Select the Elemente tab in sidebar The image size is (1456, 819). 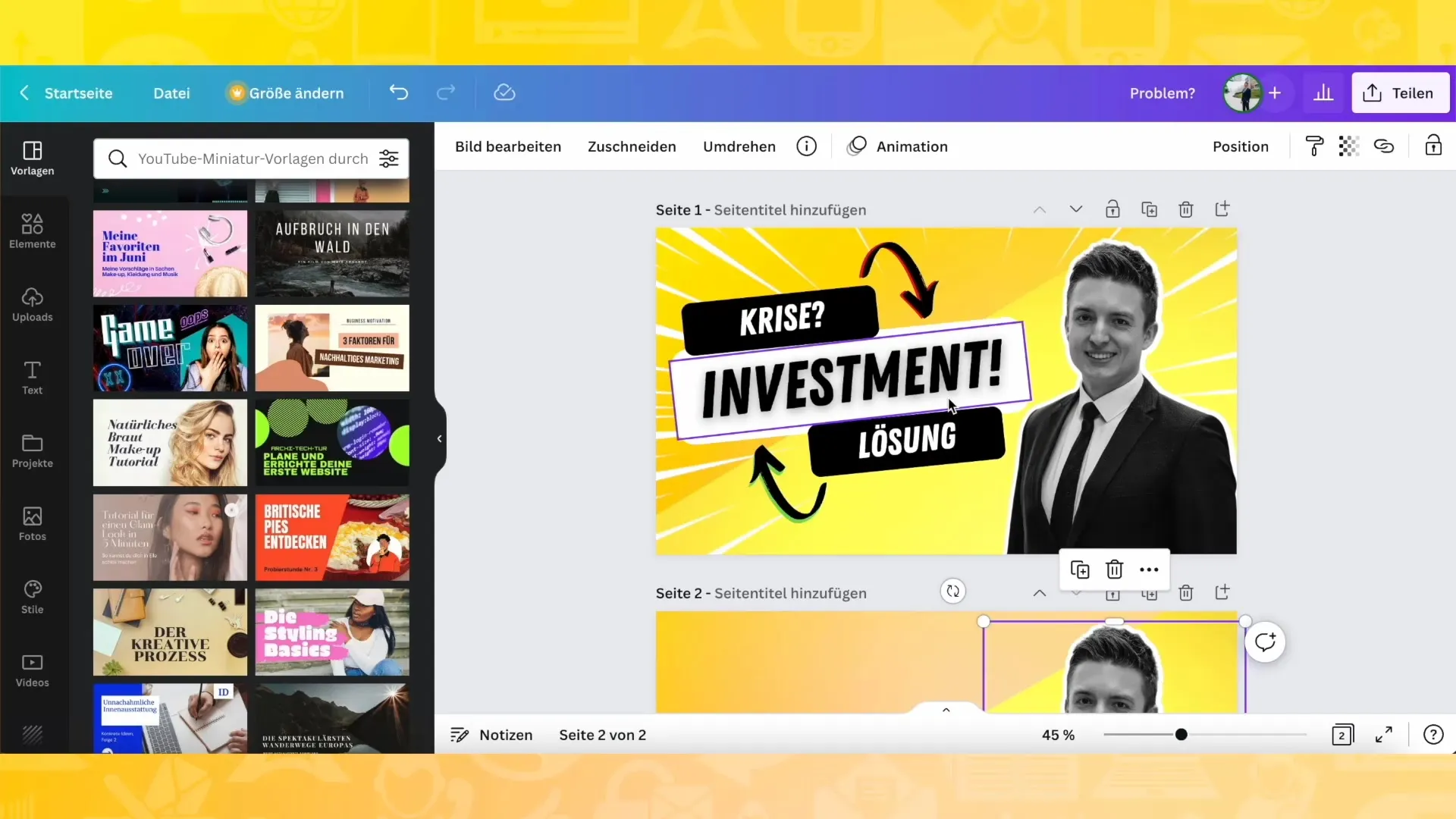coord(32,231)
